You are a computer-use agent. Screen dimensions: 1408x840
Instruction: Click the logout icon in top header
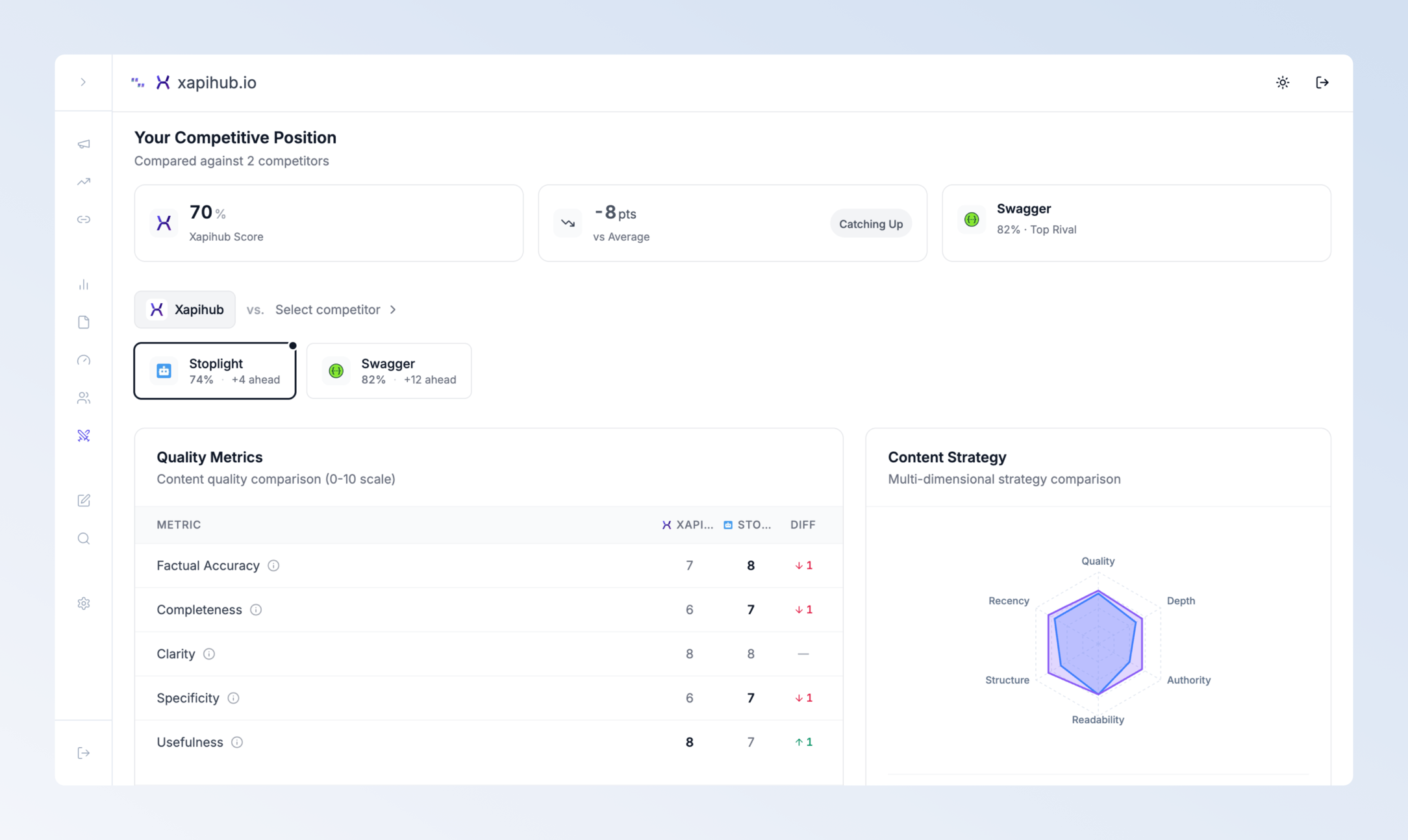point(1322,82)
